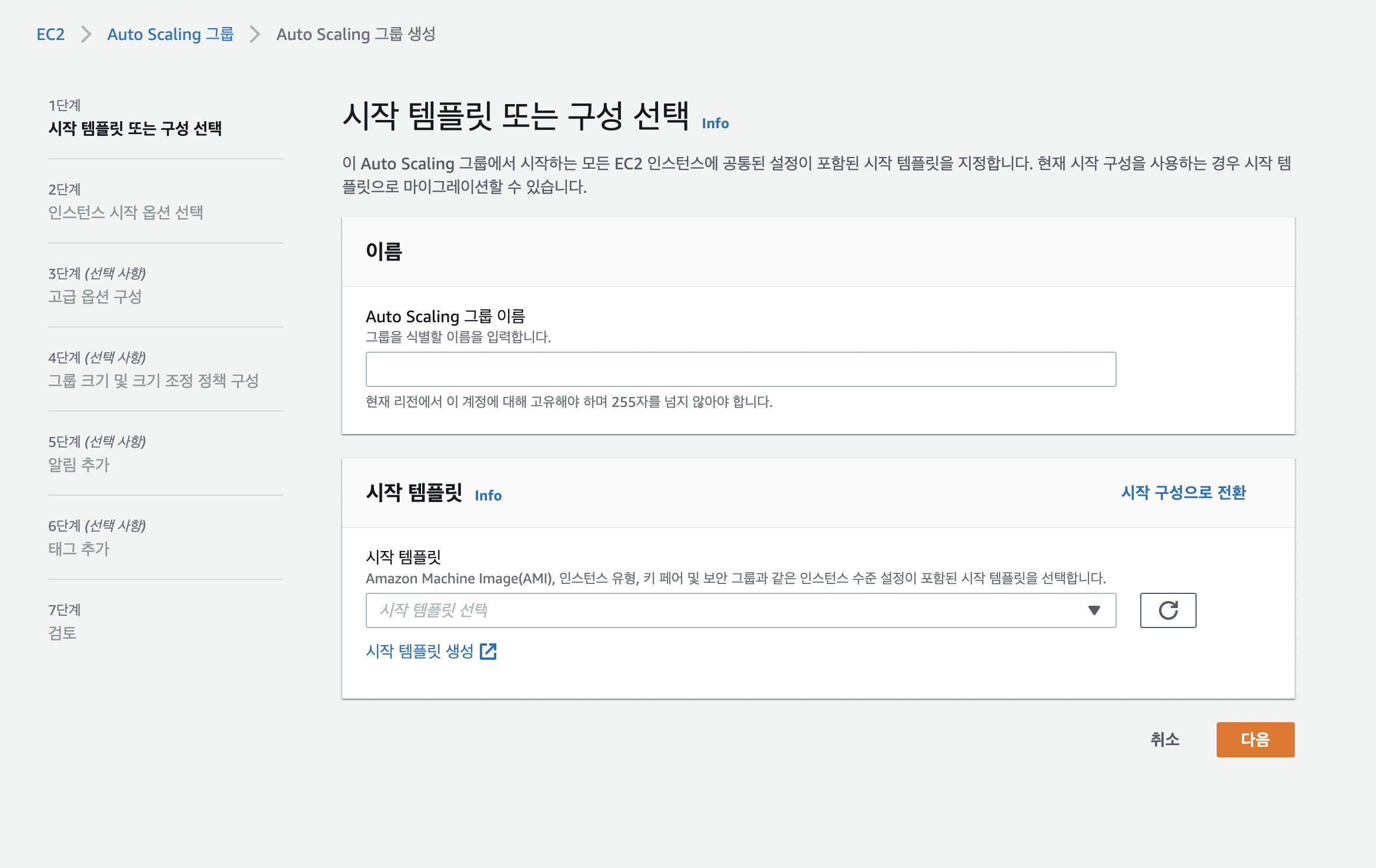Click the refresh launch templates icon button
This screenshot has width=1376, height=868.
pyautogui.click(x=1168, y=610)
